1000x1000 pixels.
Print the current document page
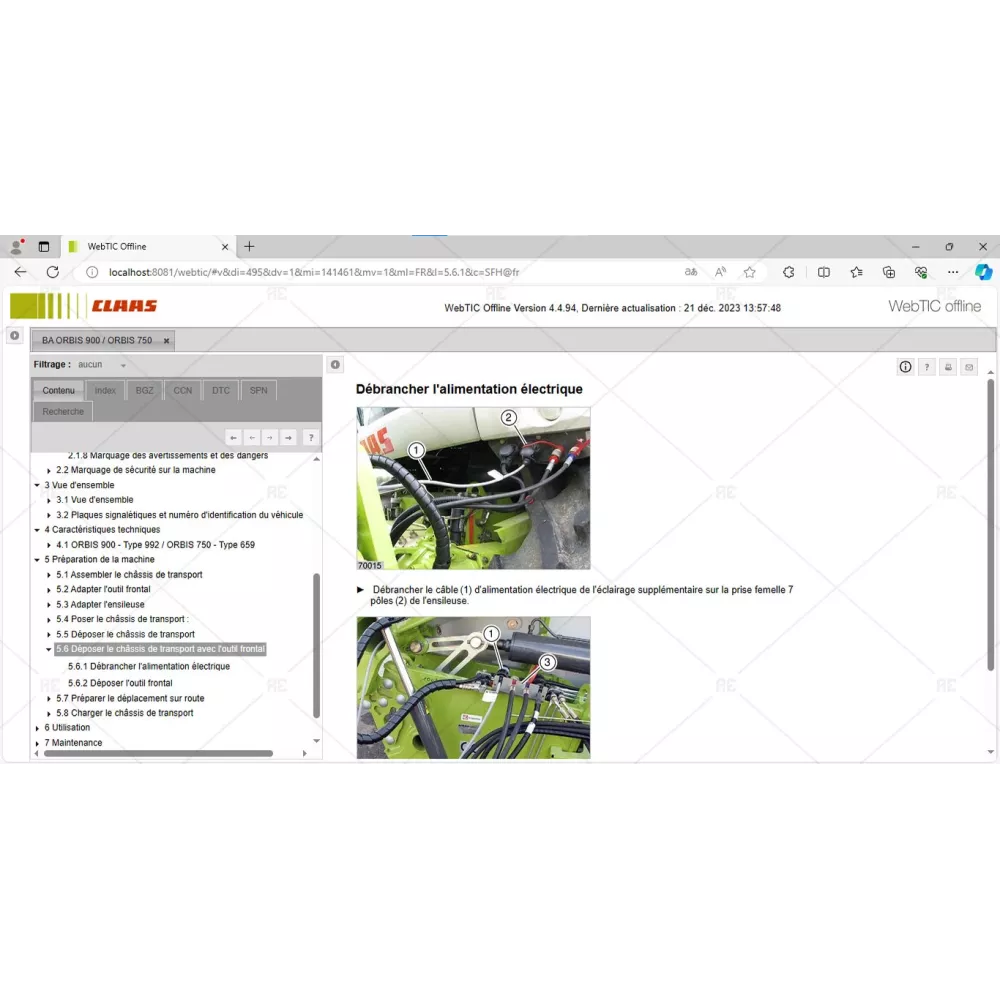pos(948,367)
